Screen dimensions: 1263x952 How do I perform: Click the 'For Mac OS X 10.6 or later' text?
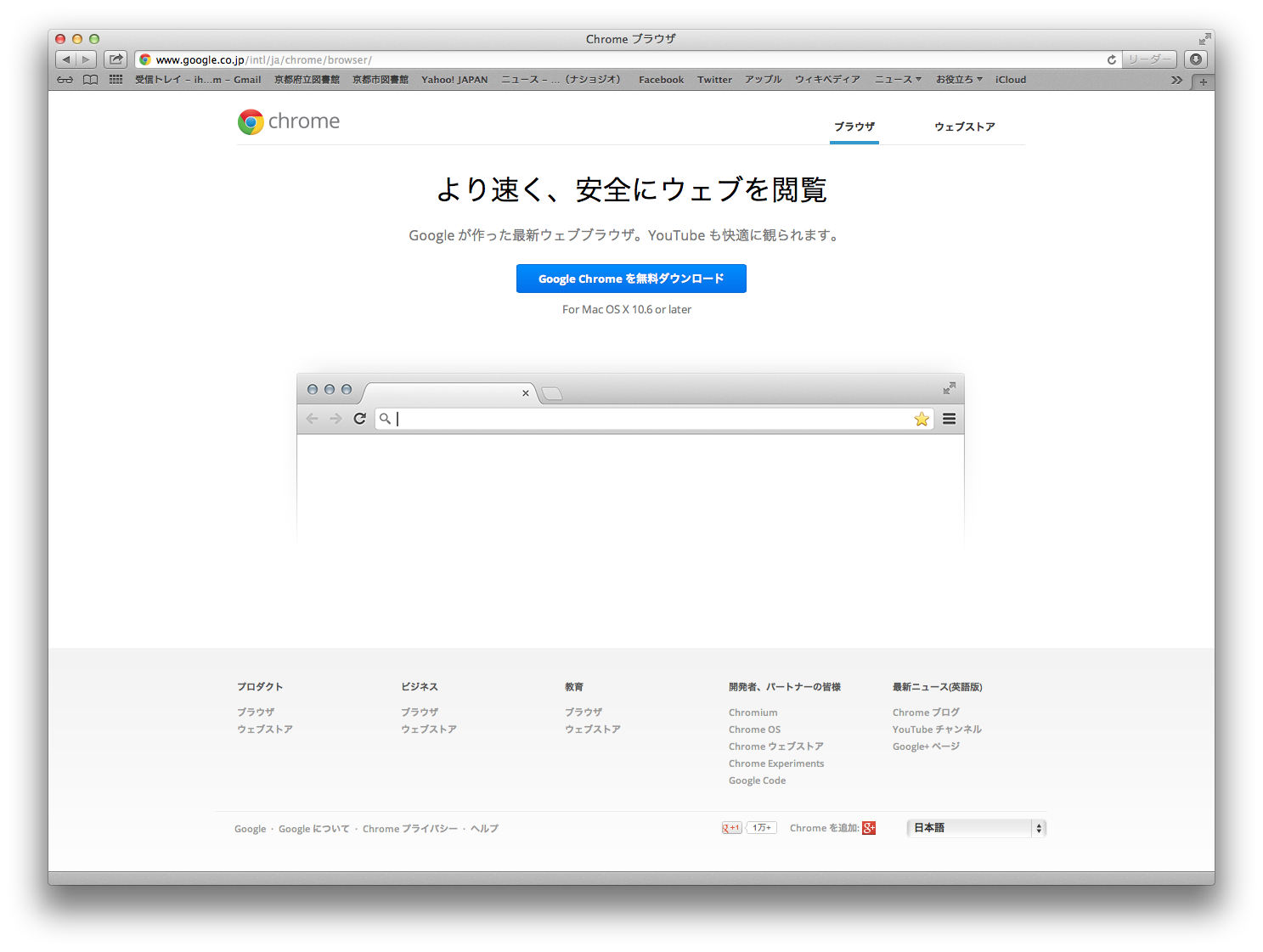(627, 310)
